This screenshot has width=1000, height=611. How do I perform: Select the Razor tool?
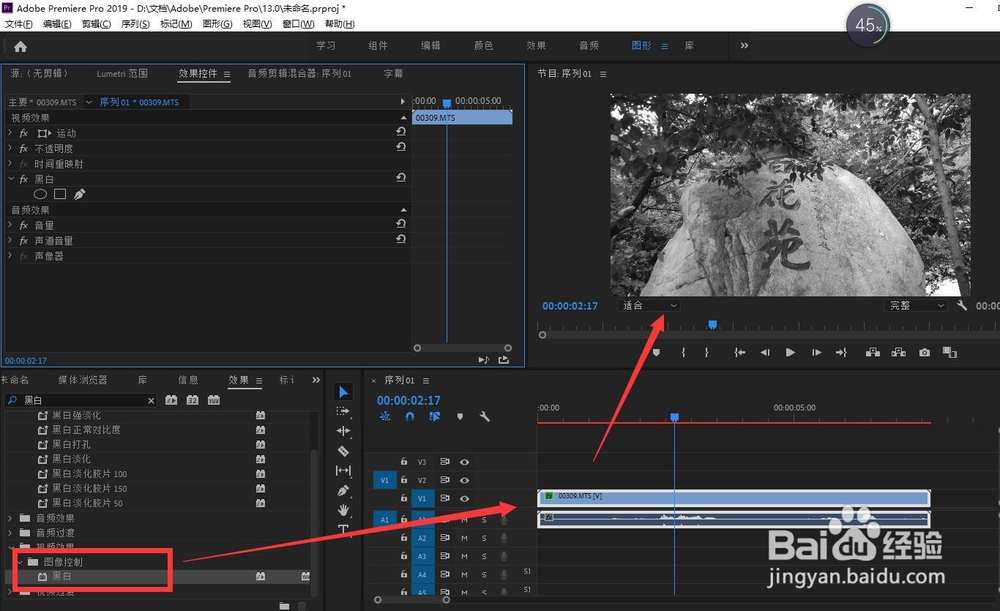343,451
